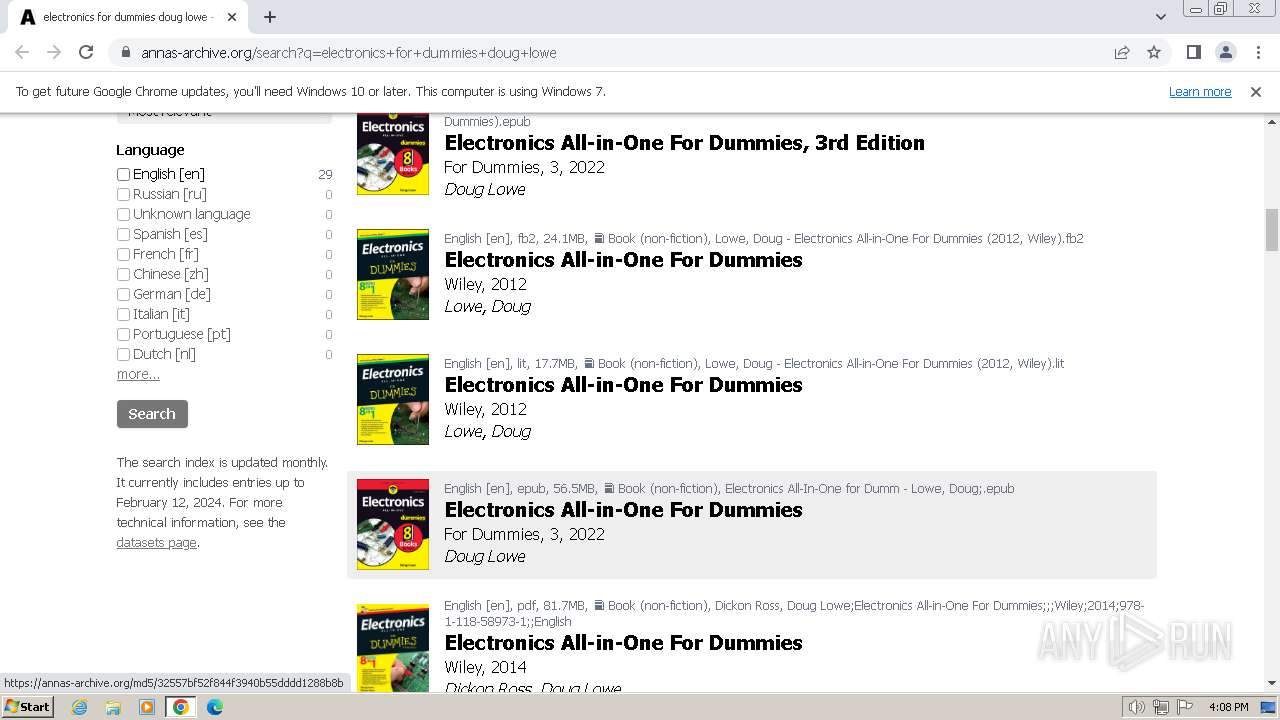The height and width of the screenshot is (720, 1280).
Task: Click author Lowe, Doug under fb2 result
Action: coord(487,307)
